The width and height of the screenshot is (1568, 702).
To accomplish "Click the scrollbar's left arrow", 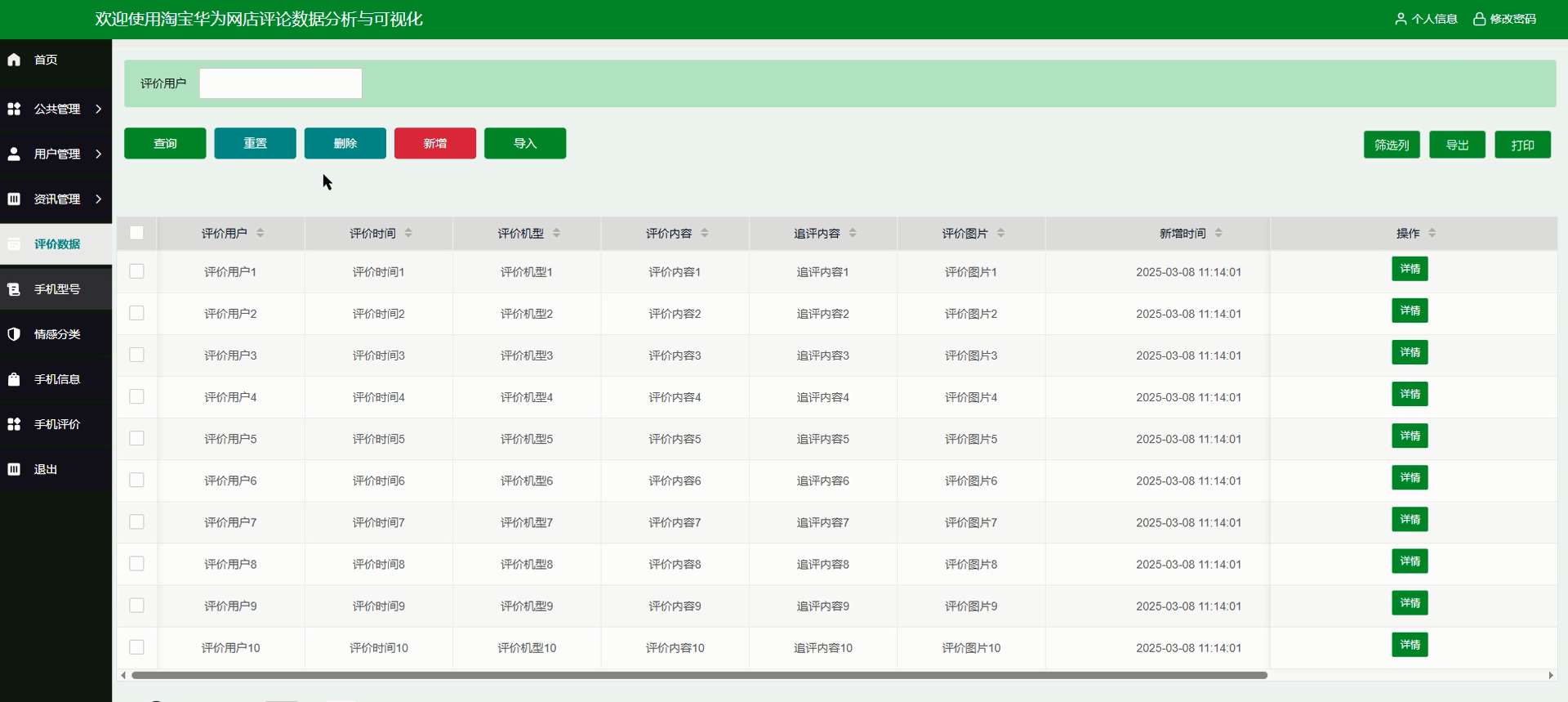I will [x=123, y=675].
